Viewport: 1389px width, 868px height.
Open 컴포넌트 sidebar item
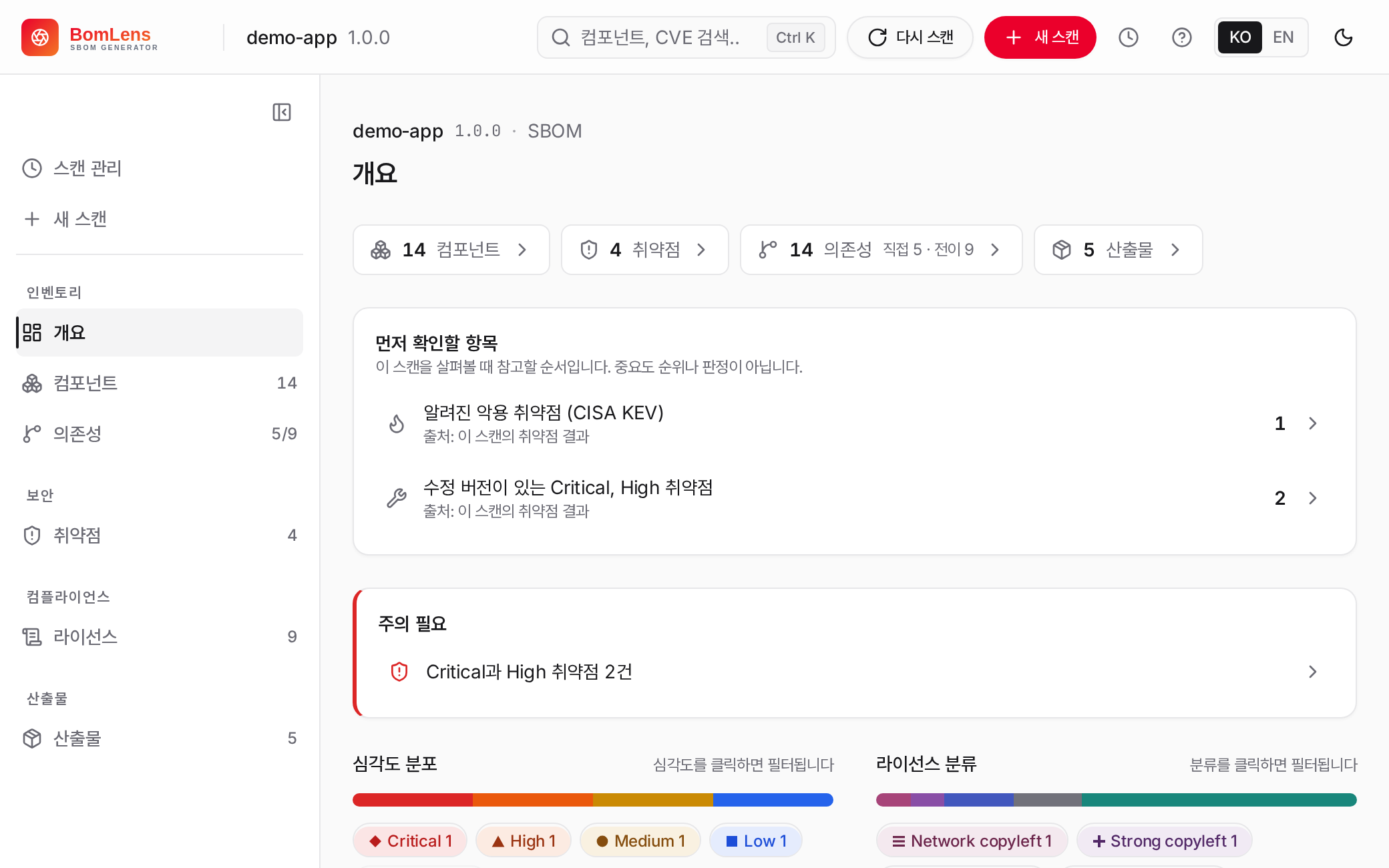click(x=160, y=383)
